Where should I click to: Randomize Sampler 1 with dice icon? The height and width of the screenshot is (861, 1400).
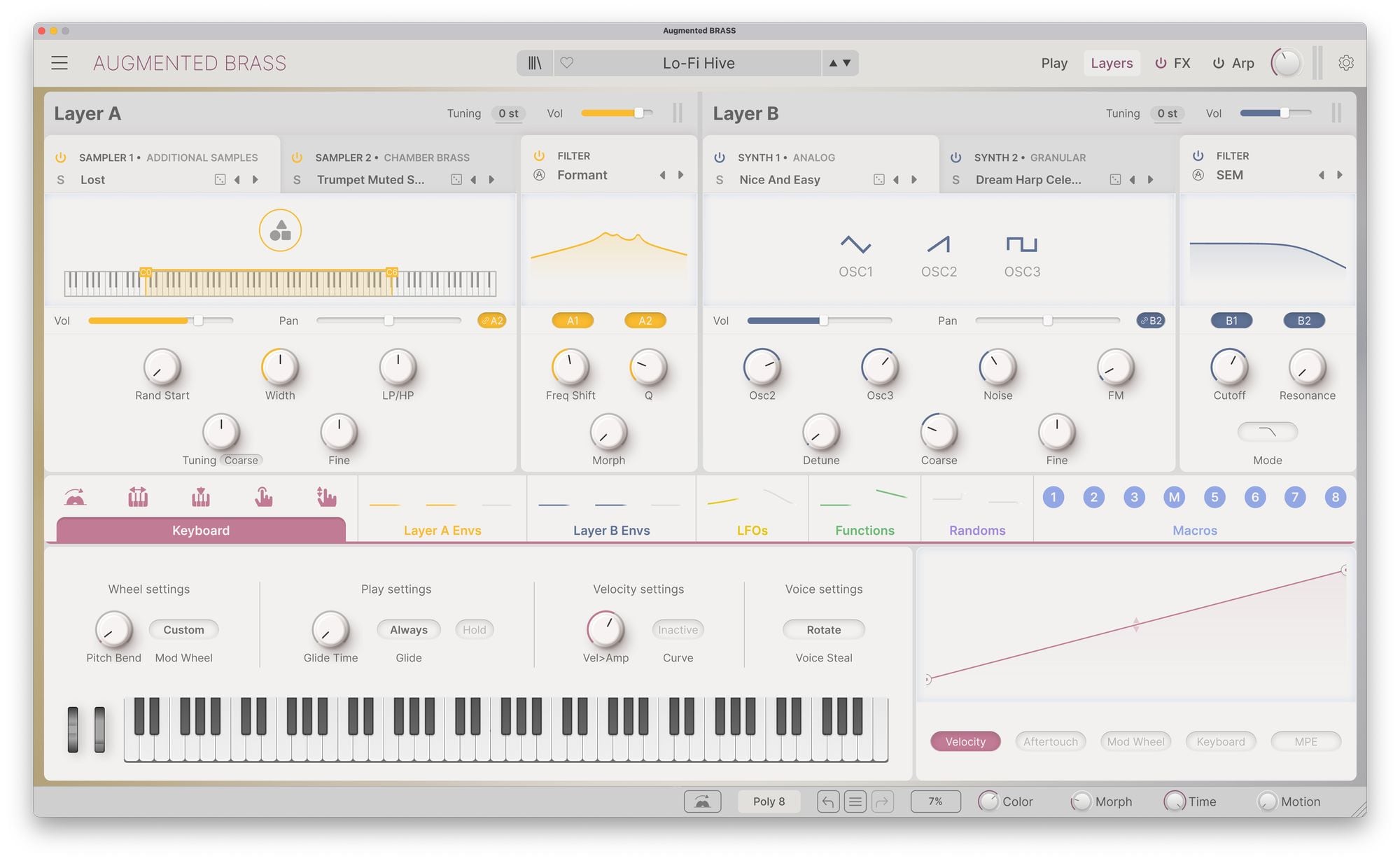pos(220,180)
